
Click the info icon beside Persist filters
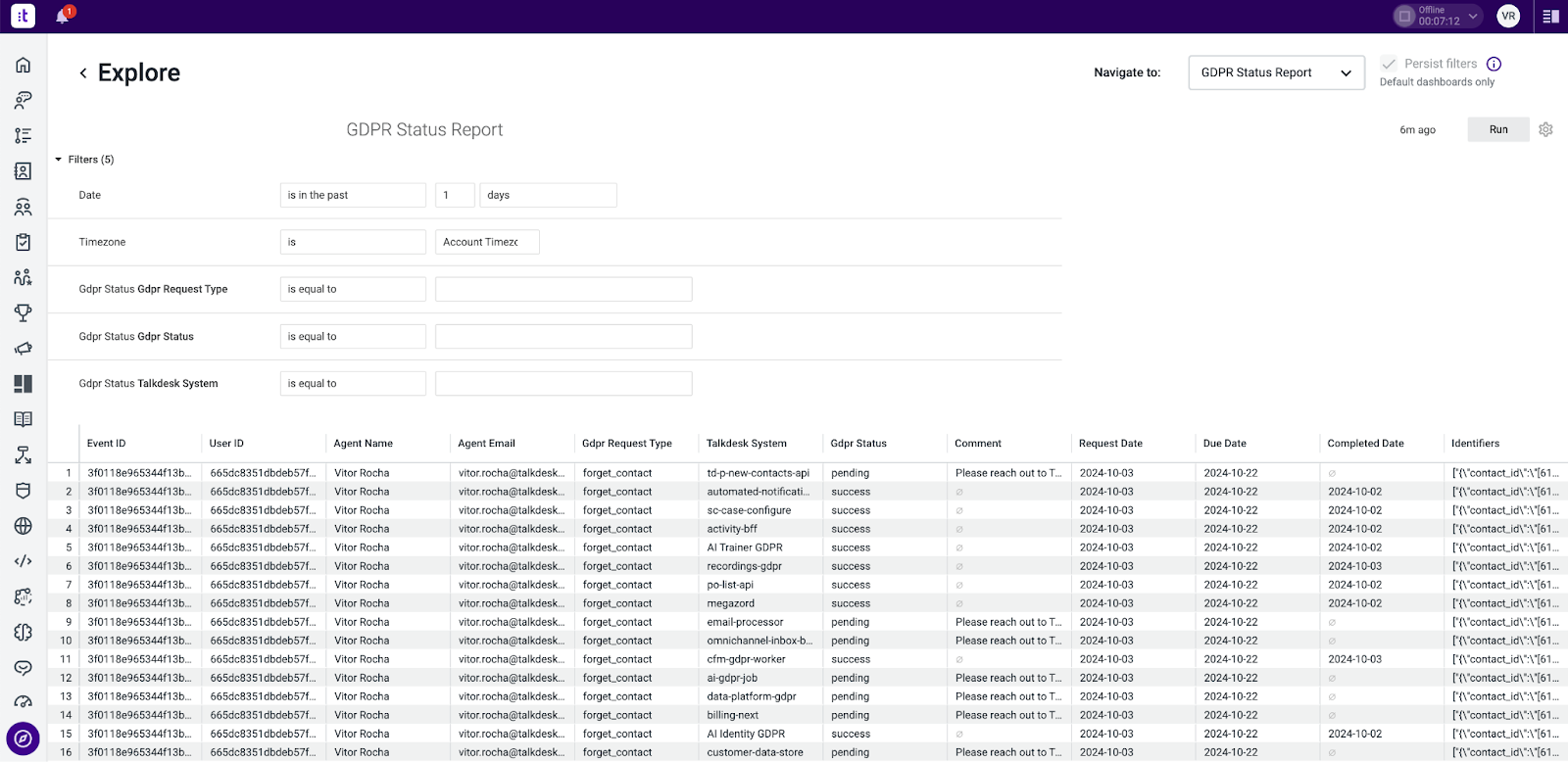click(1494, 64)
